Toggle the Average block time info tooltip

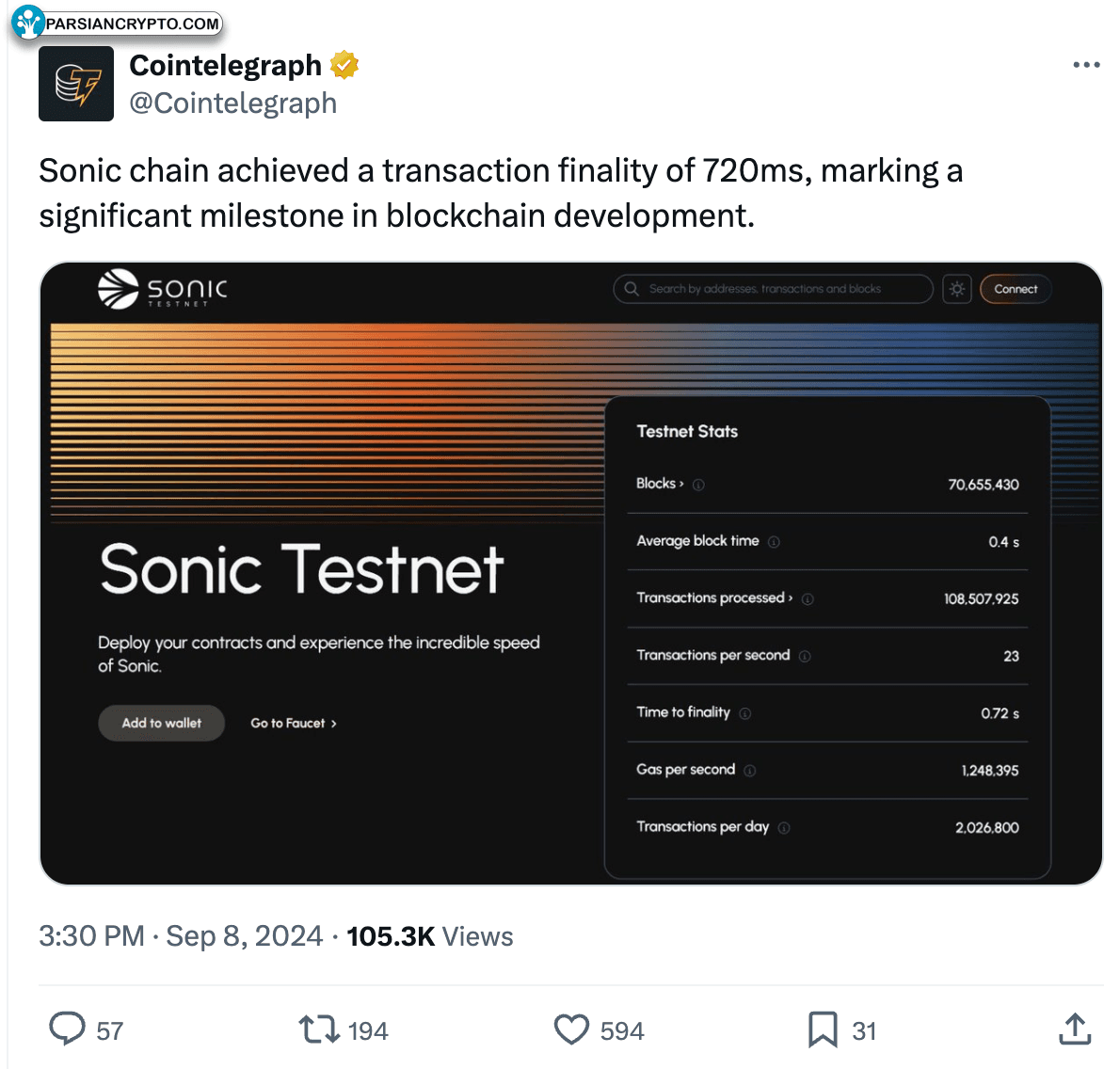(x=774, y=542)
